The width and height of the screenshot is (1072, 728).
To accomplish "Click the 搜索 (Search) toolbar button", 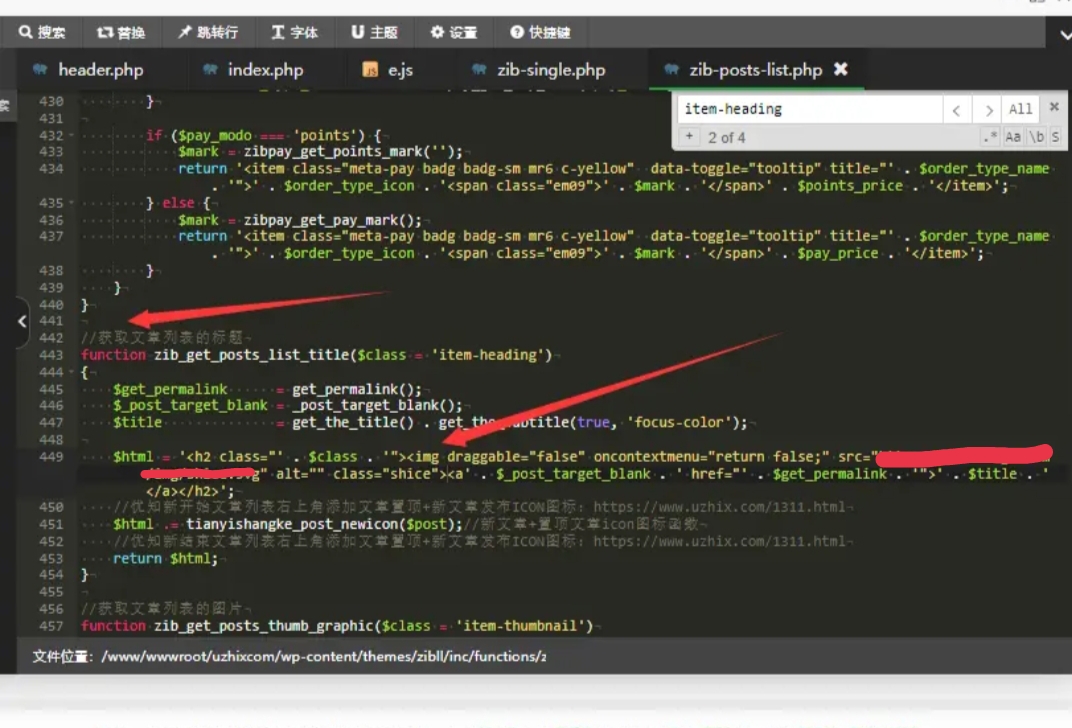I will pos(42,32).
